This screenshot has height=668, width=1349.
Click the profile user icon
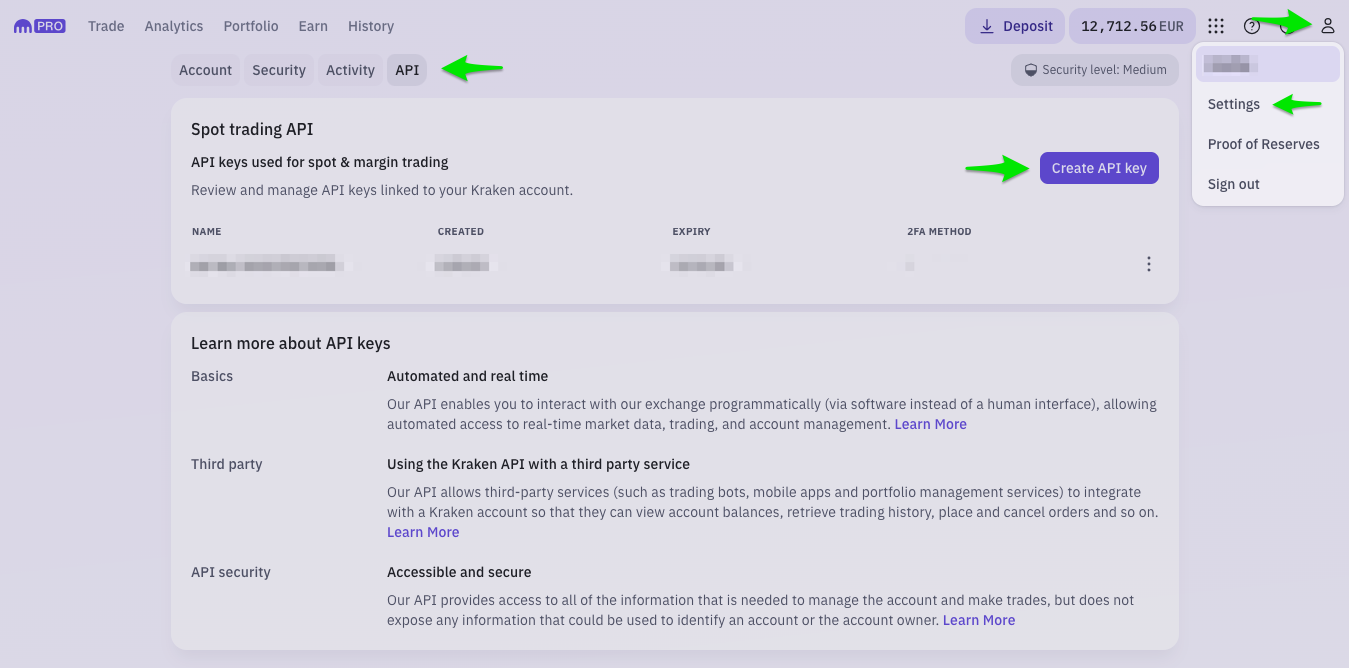pyautogui.click(x=1328, y=26)
